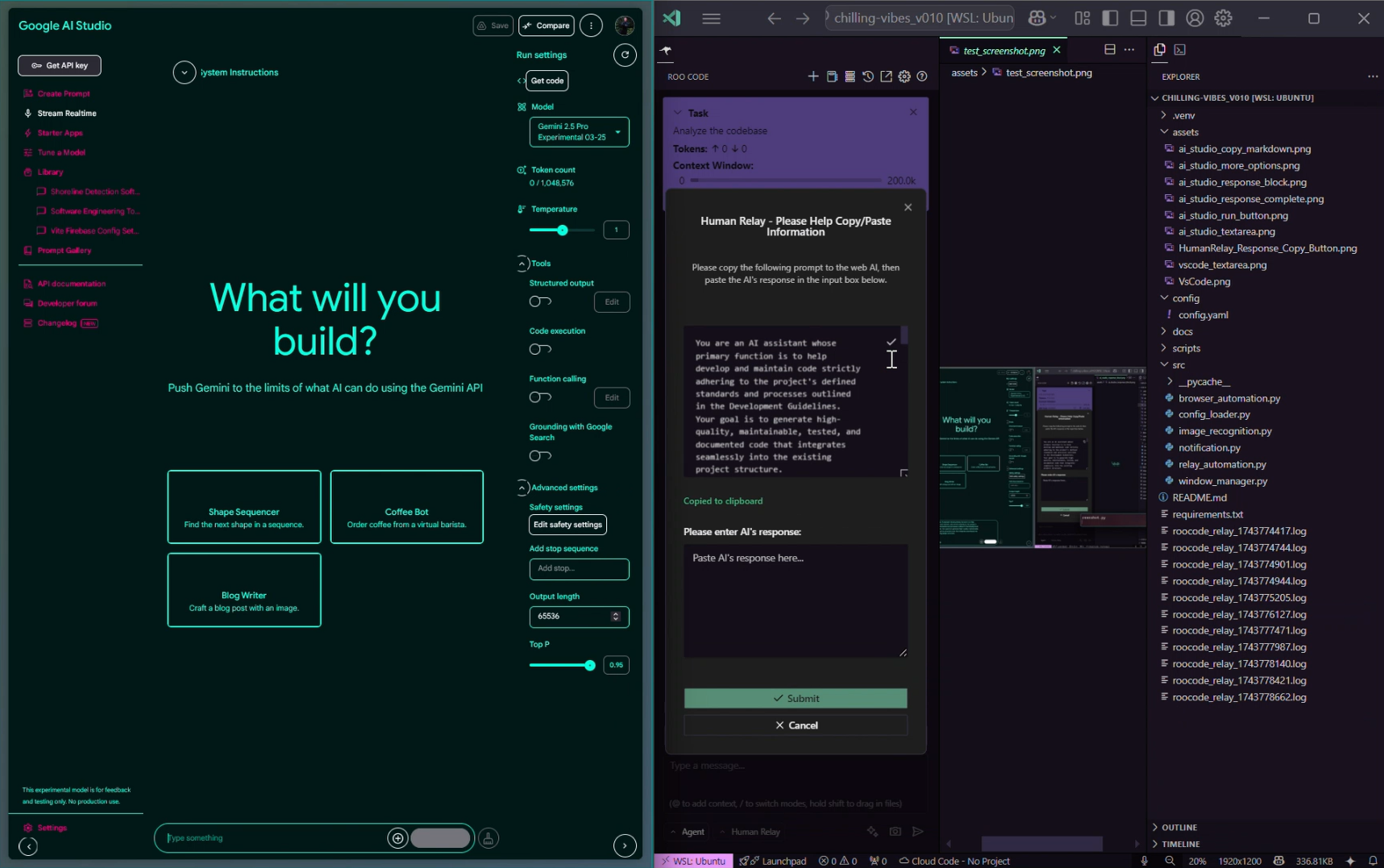Open VS Code accounts icon in title bar

coord(1195,18)
